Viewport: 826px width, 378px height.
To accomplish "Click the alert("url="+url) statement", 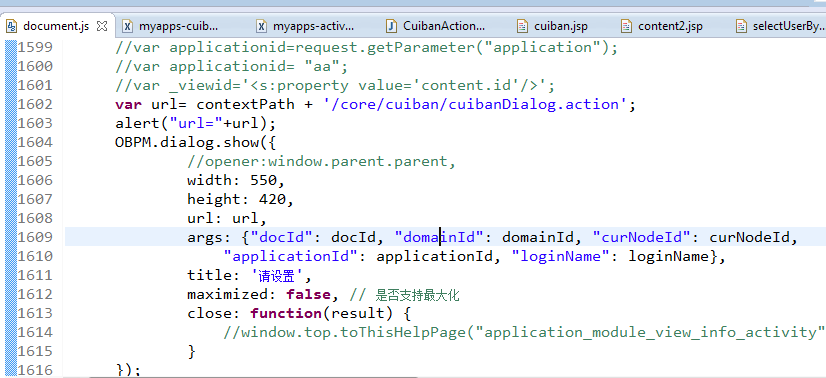I will (195, 123).
